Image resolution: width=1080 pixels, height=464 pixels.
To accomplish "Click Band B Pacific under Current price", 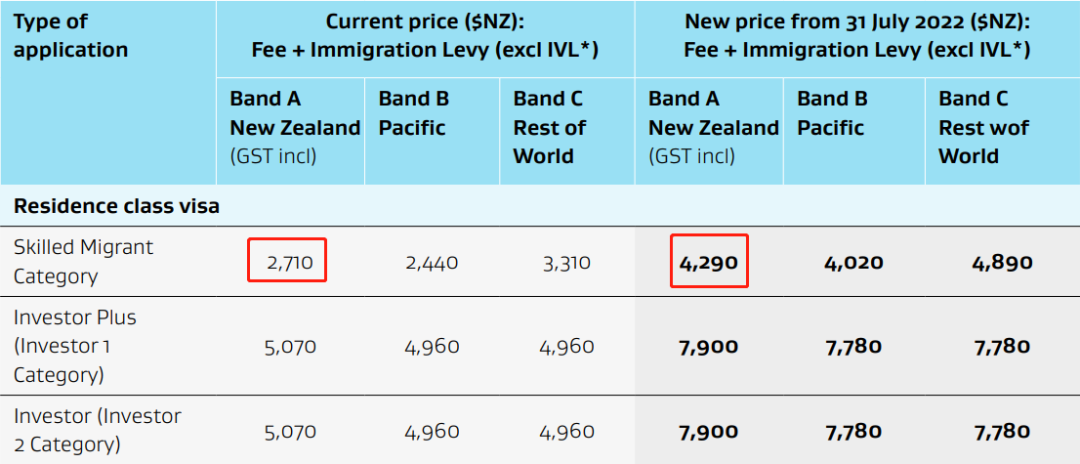I will pos(413,113).
